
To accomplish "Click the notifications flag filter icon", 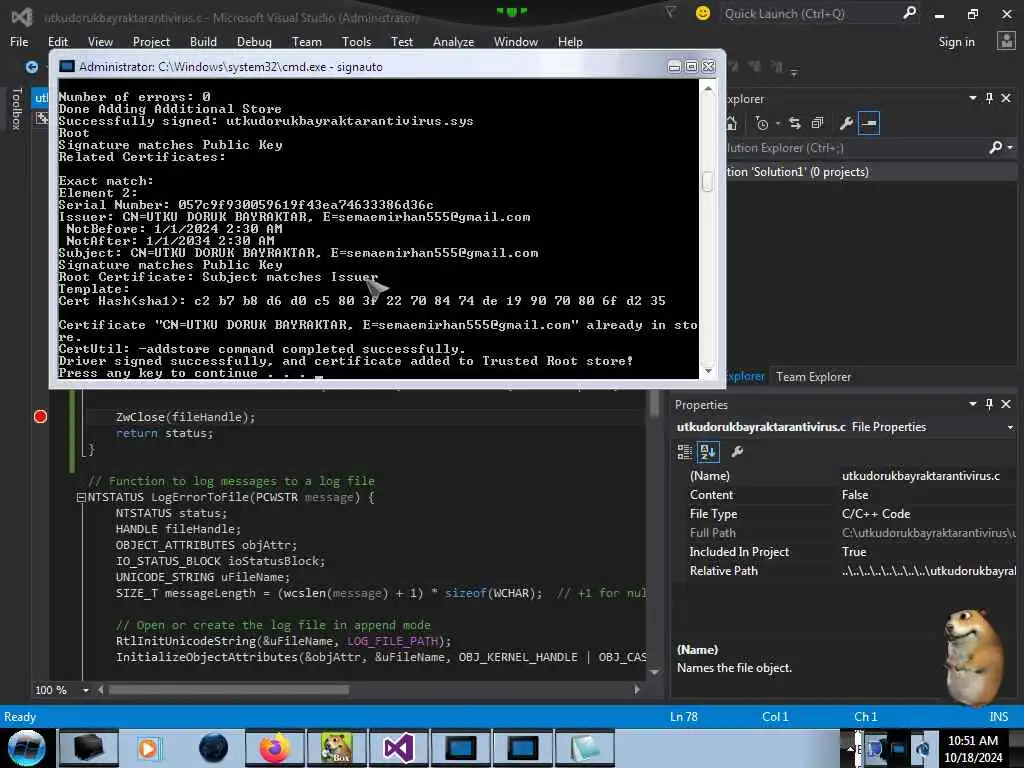I will click(671, 12).
